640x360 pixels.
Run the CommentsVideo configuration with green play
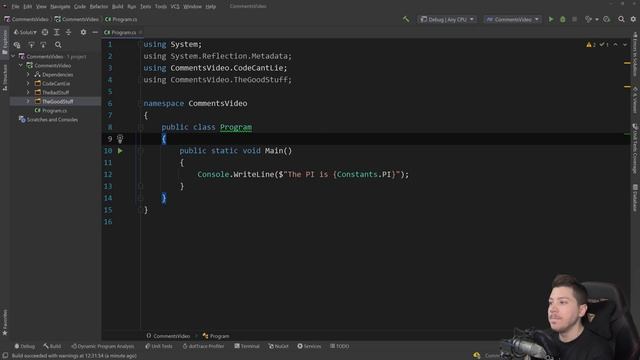tap(551, 19)
